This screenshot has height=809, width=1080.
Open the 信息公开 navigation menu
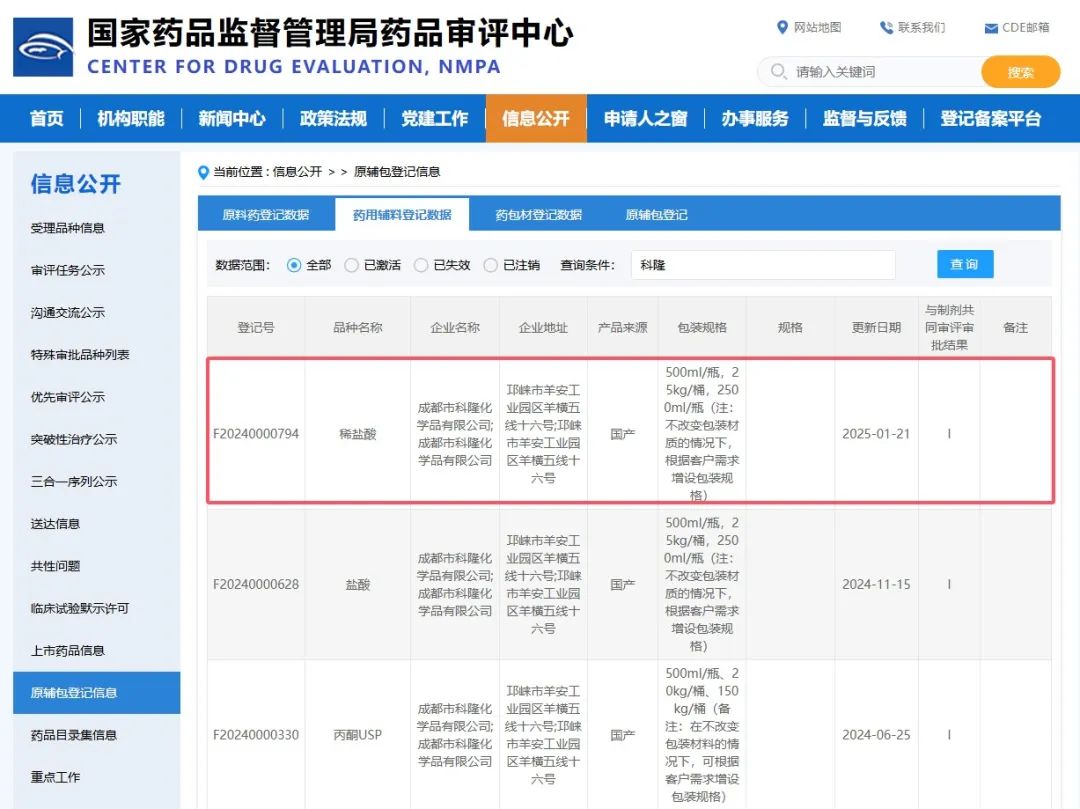click(536, 119)
